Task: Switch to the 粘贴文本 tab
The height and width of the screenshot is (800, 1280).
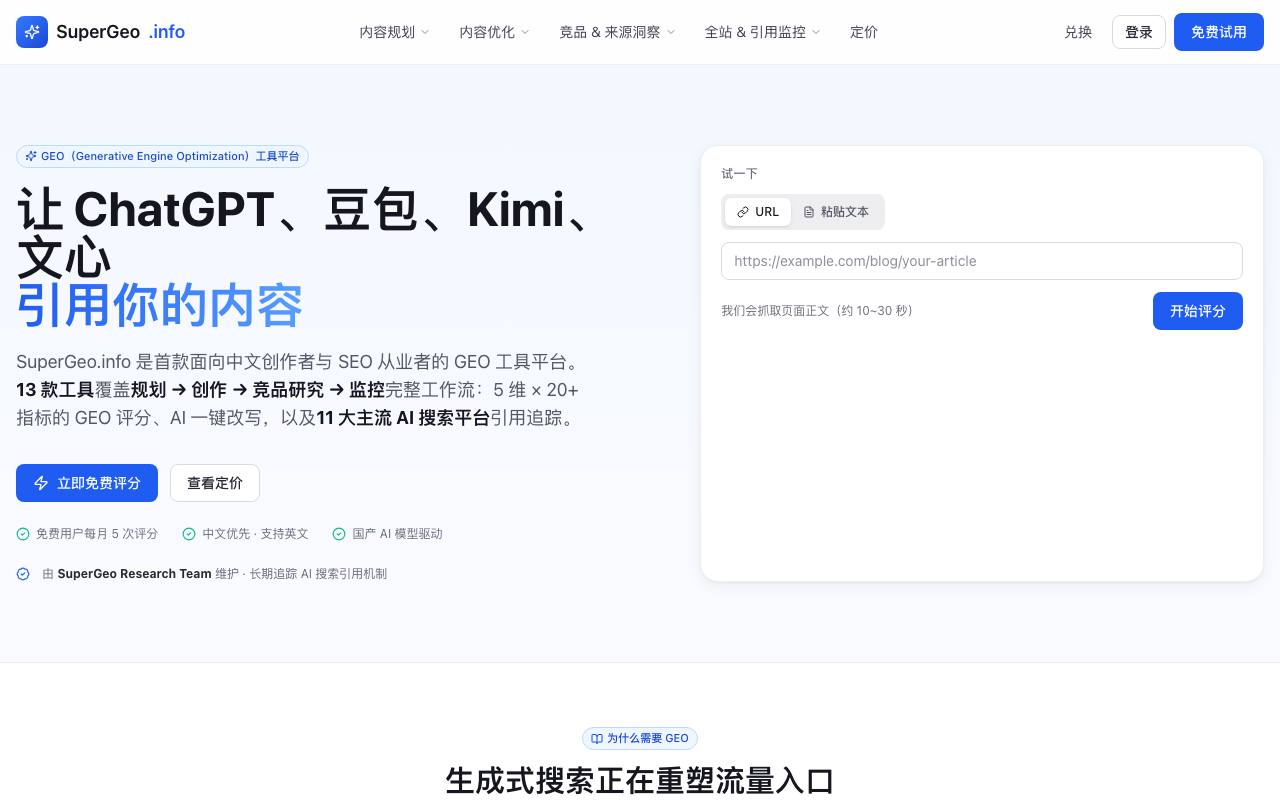Action: point(836,212)
